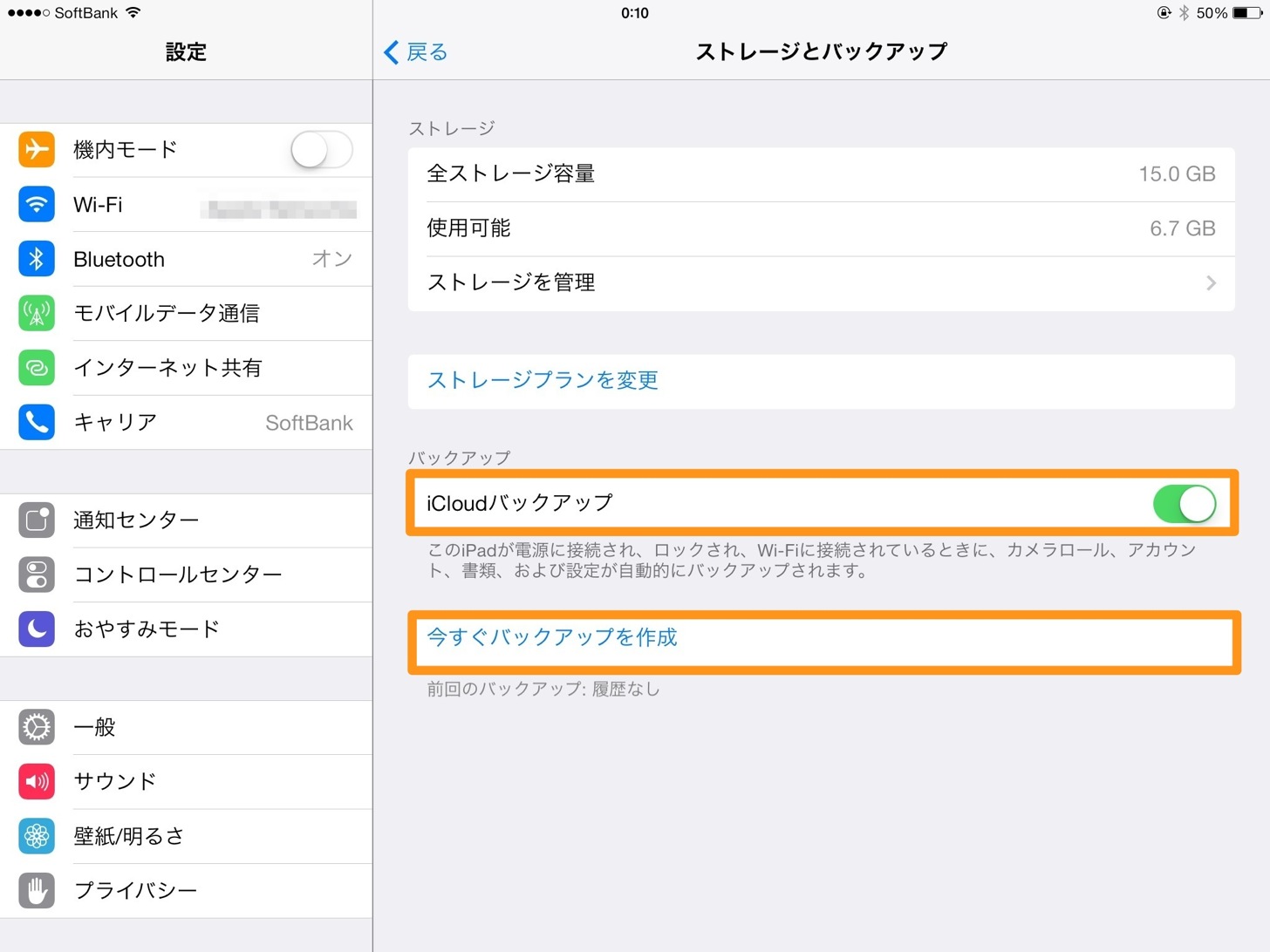
Task: Open 通知センター settings
Action: pos(186,520)
